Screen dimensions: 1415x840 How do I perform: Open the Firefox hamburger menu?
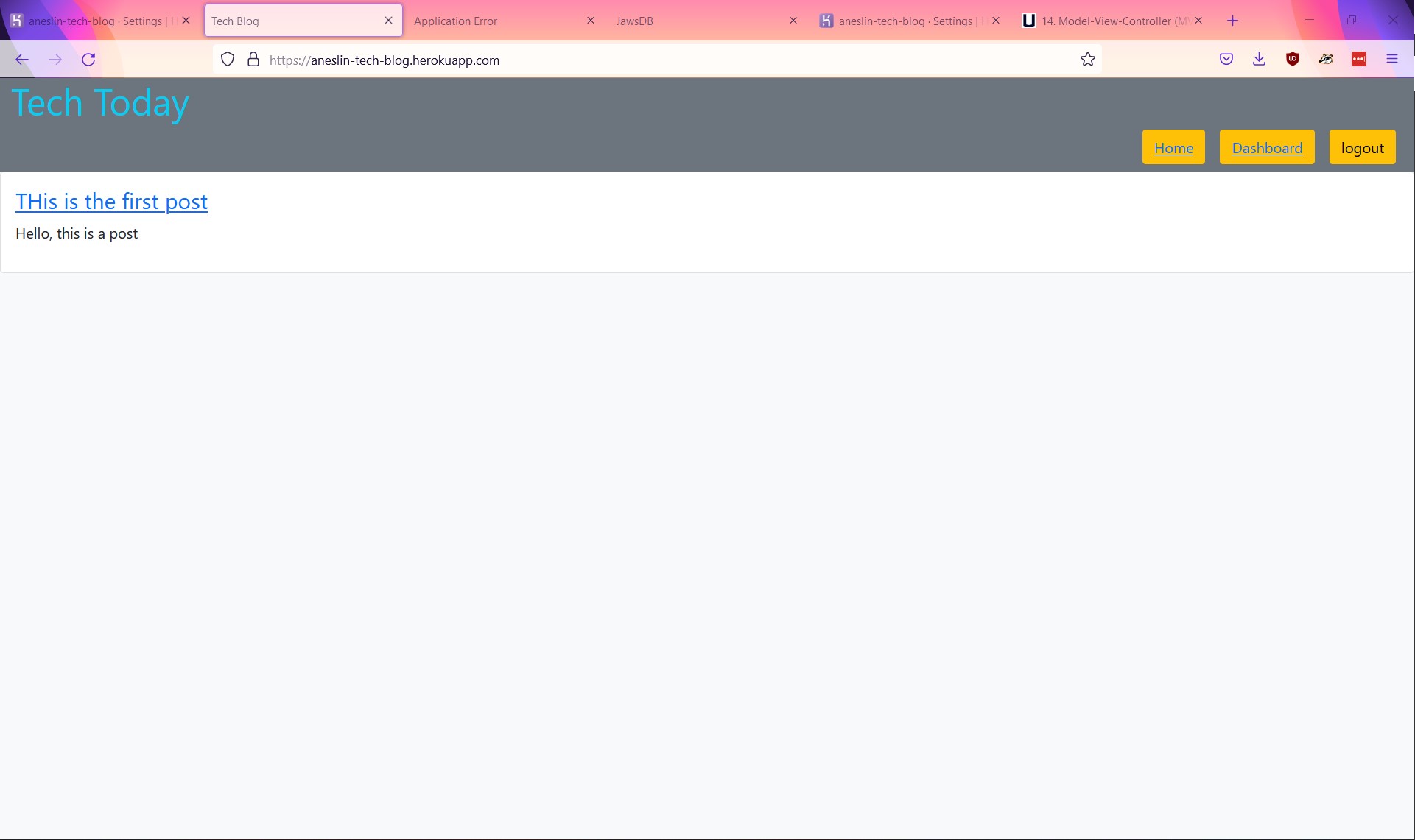pos(1391,60)
